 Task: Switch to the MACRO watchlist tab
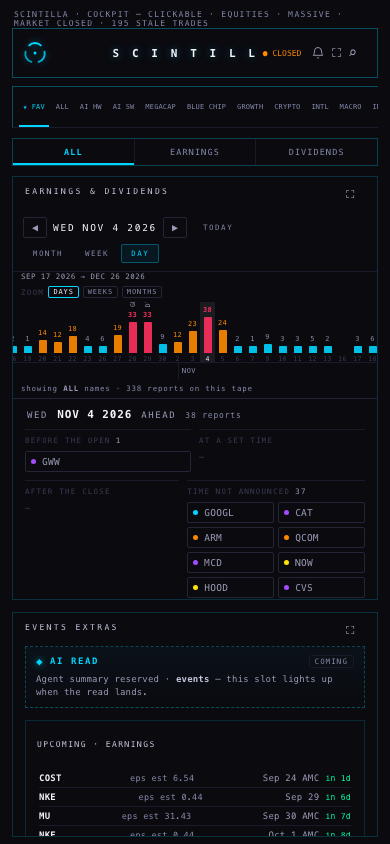[350, 107]
